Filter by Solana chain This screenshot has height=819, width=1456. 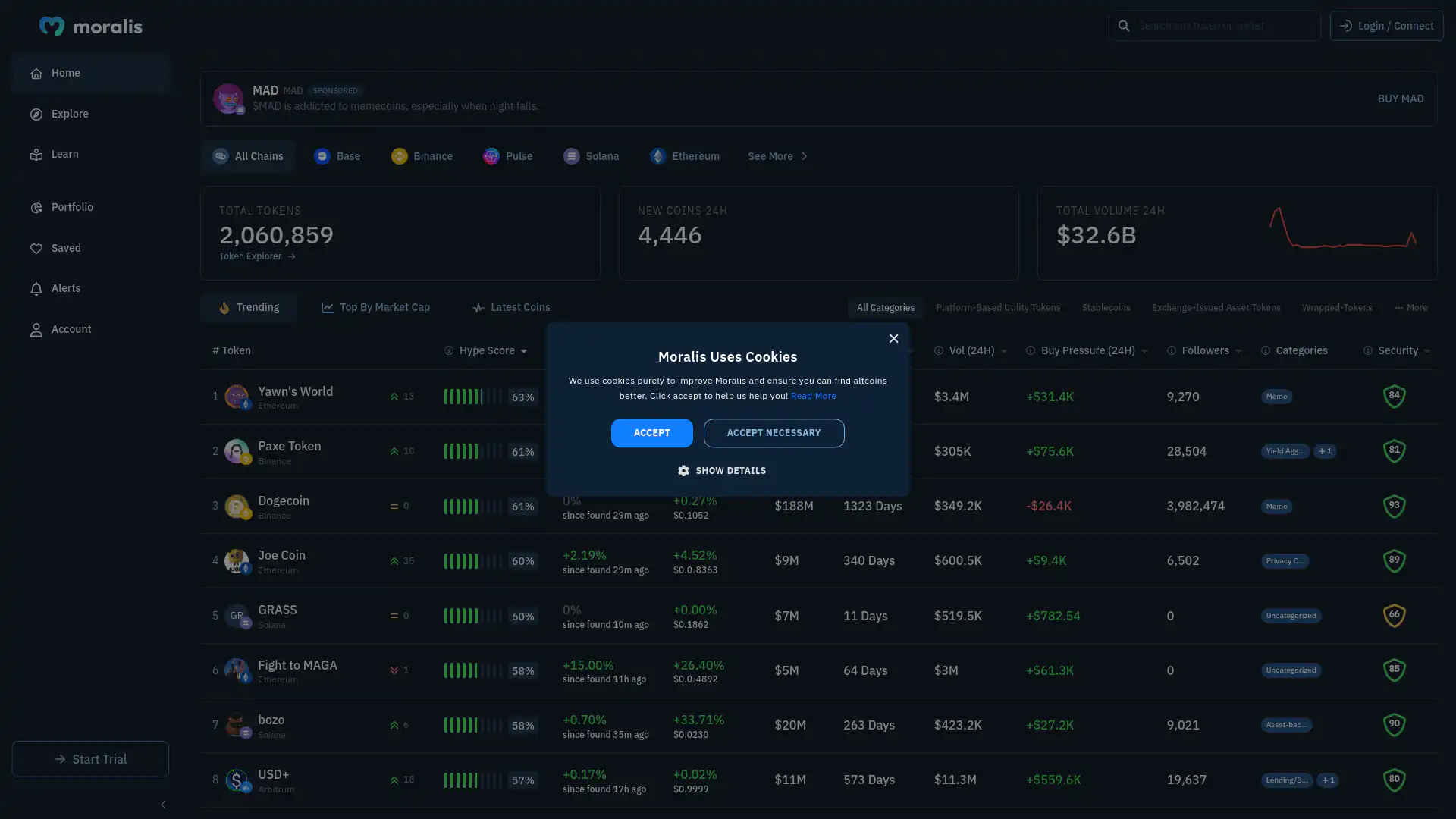[591, 156]
